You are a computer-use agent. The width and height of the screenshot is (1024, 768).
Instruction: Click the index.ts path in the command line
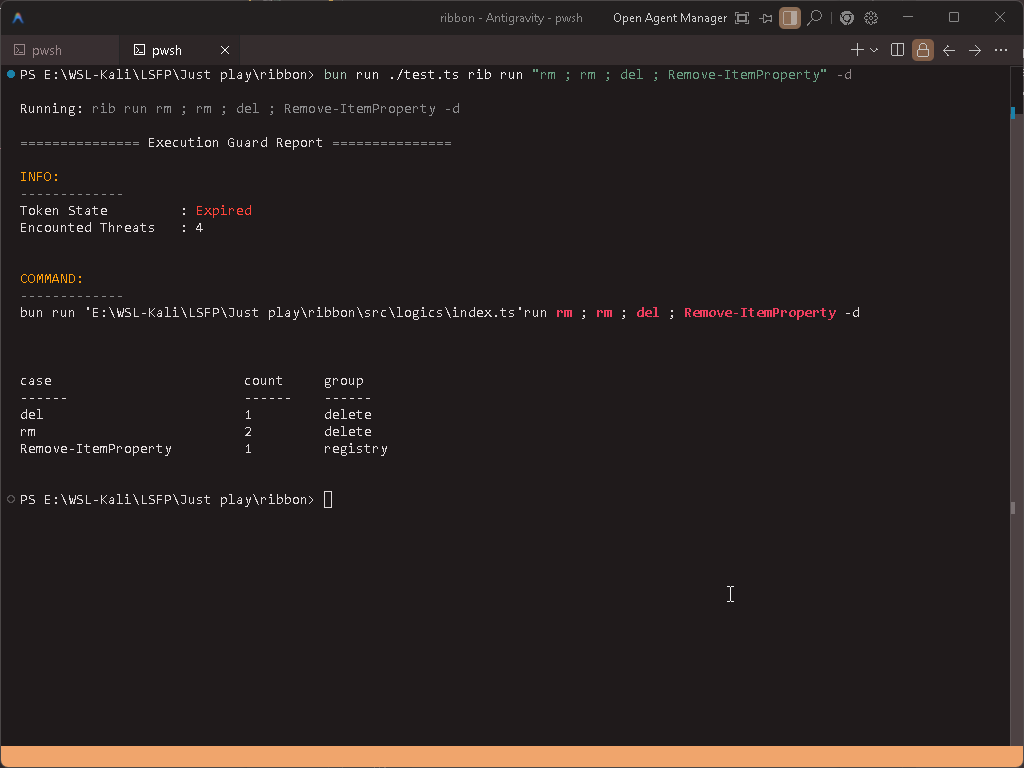(x=305, y=313)
